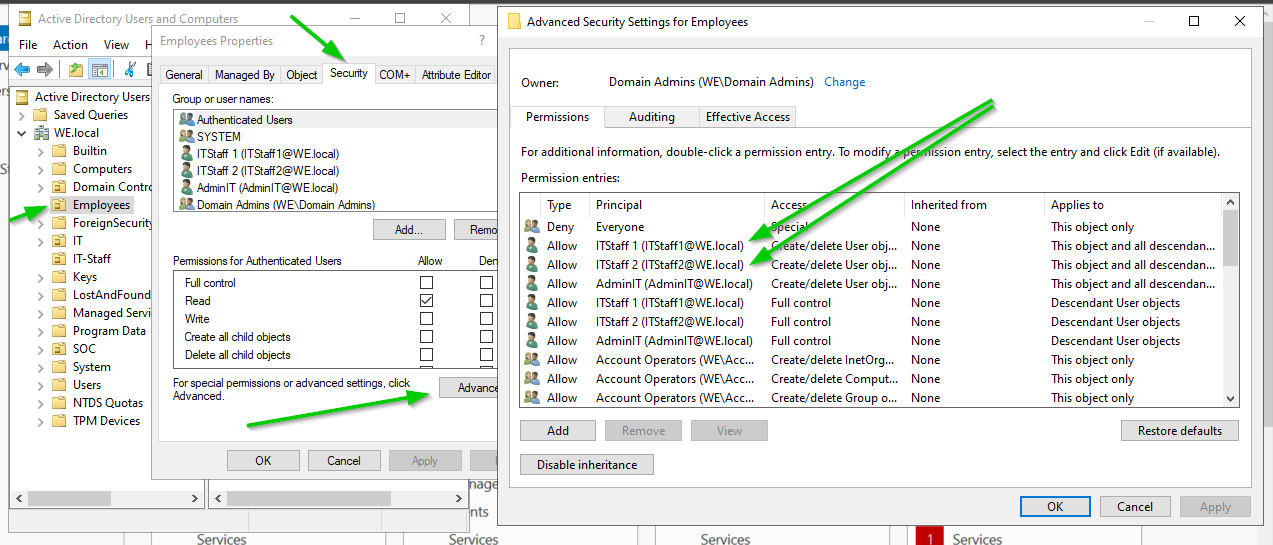Click Add... button in Employees Properties

coord(409,230)
